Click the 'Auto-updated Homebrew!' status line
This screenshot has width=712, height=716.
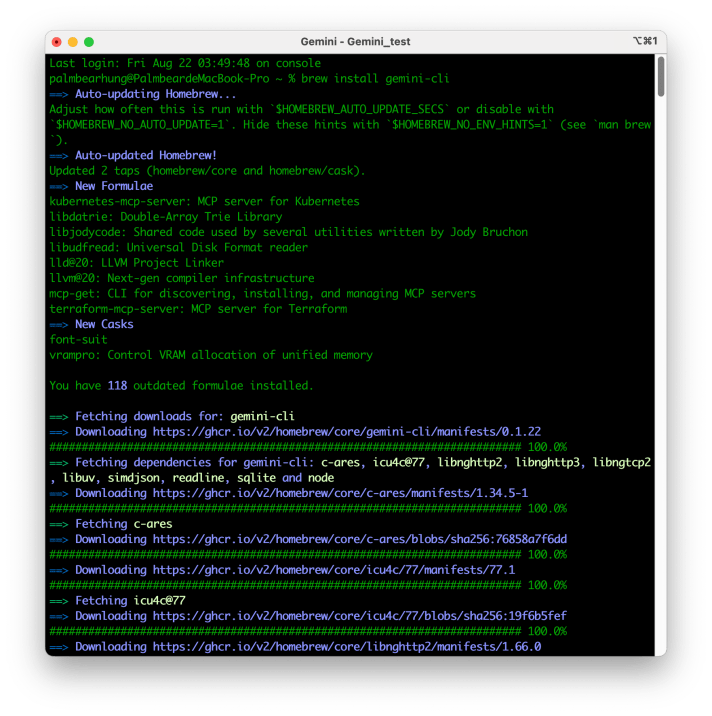pos(145,155)
